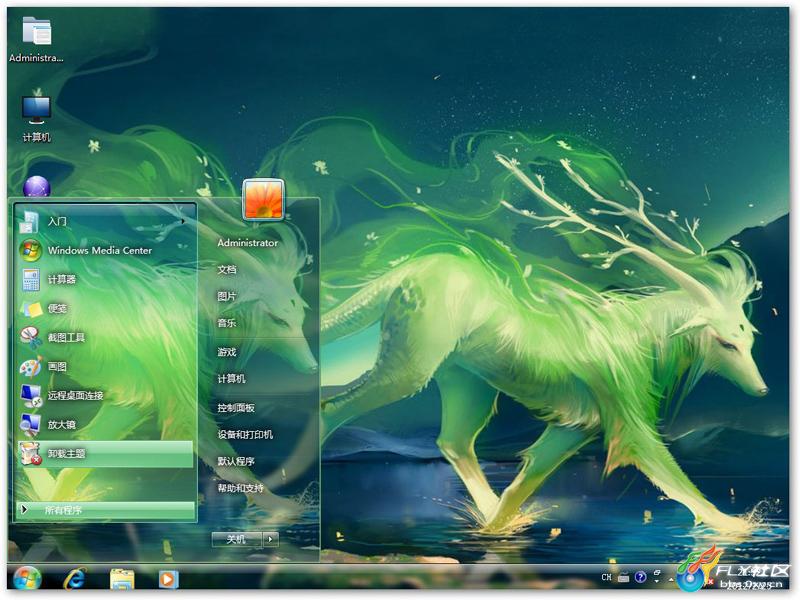The width and height of the screenshot is (800, 600).
Task: Open Windows Explorer from taskbar
Action: [x=122, y=580]
